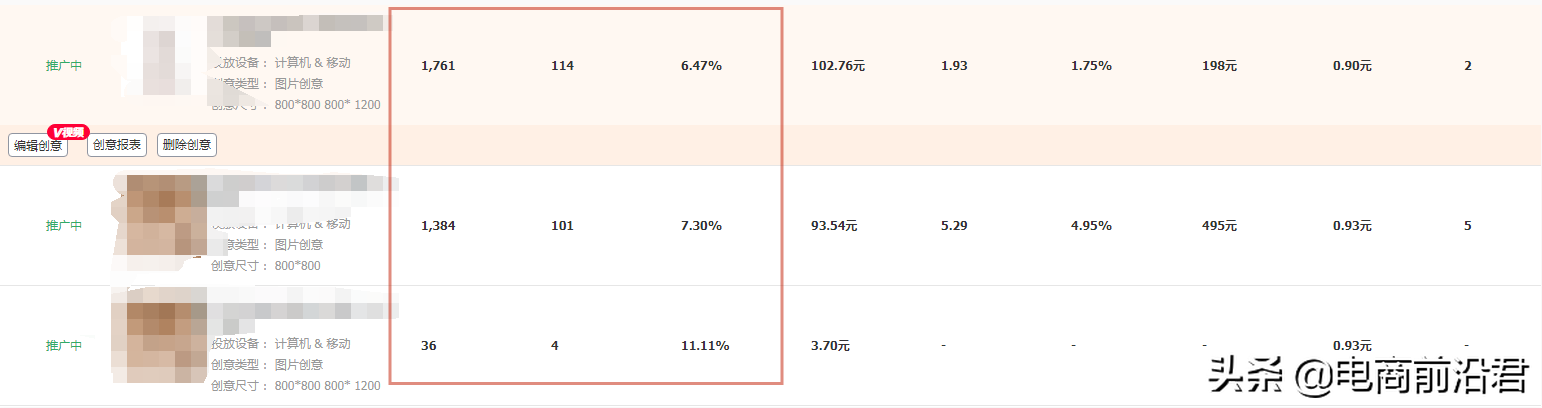Image resolution: width=1542 pixels, height=408 pixels.
Task: Click the 495元 amount cell
Action: click(x=1219, y=226)
